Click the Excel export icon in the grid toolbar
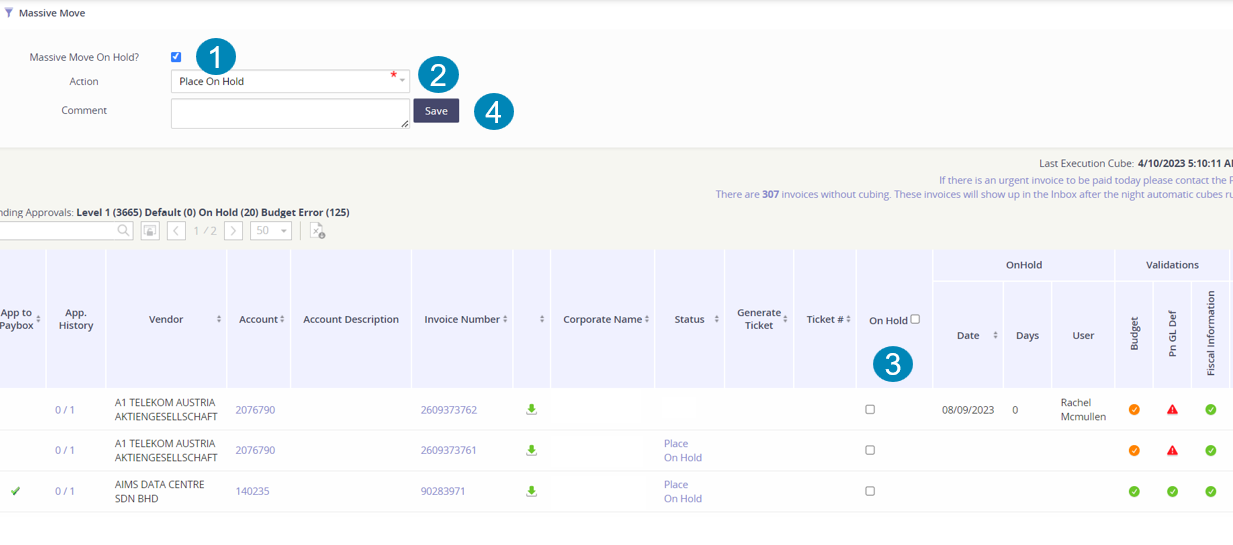The image size is (1233, 545). 317,231
